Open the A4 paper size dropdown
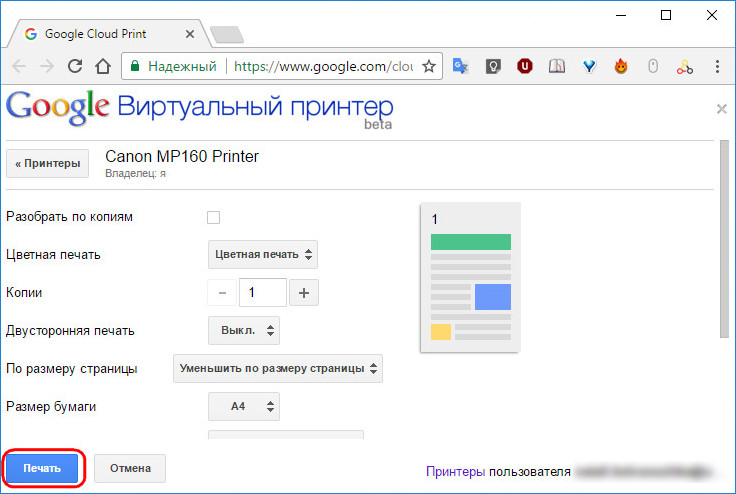 244,407
